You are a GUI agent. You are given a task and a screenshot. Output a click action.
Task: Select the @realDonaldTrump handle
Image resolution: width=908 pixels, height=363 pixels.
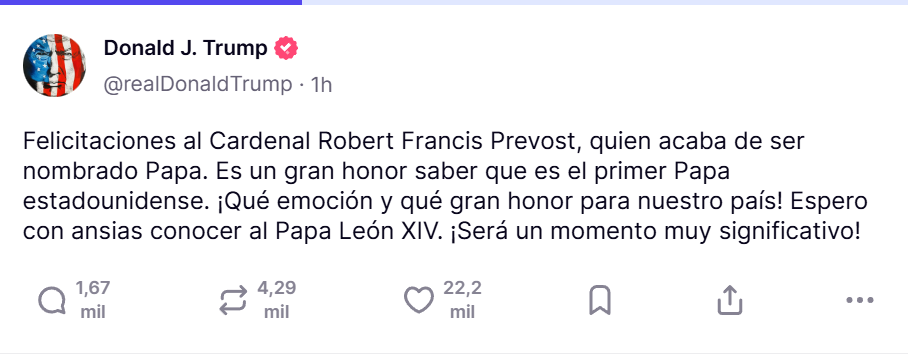[x=198, y=85]
